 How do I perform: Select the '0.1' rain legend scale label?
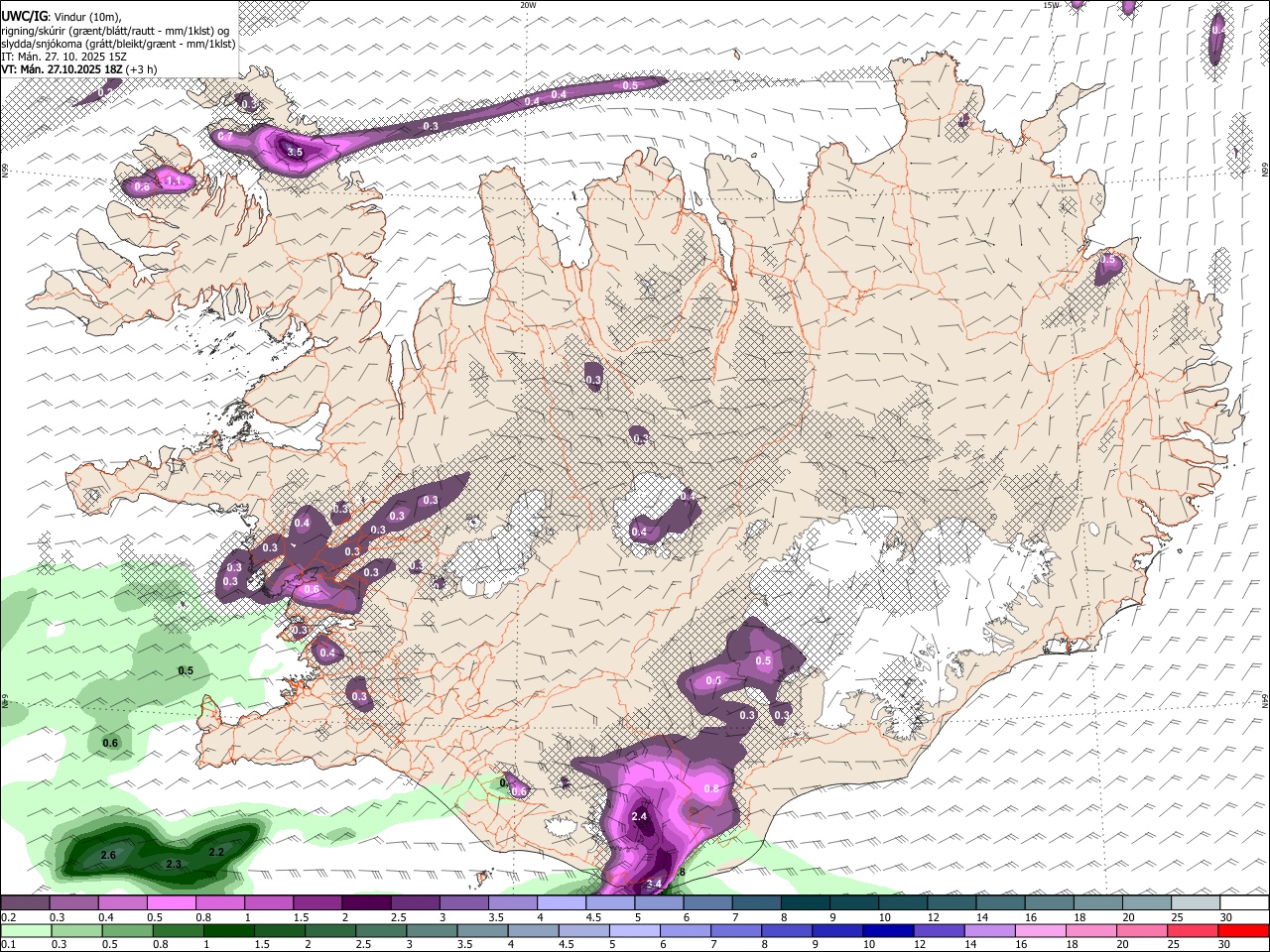(8, 944)
